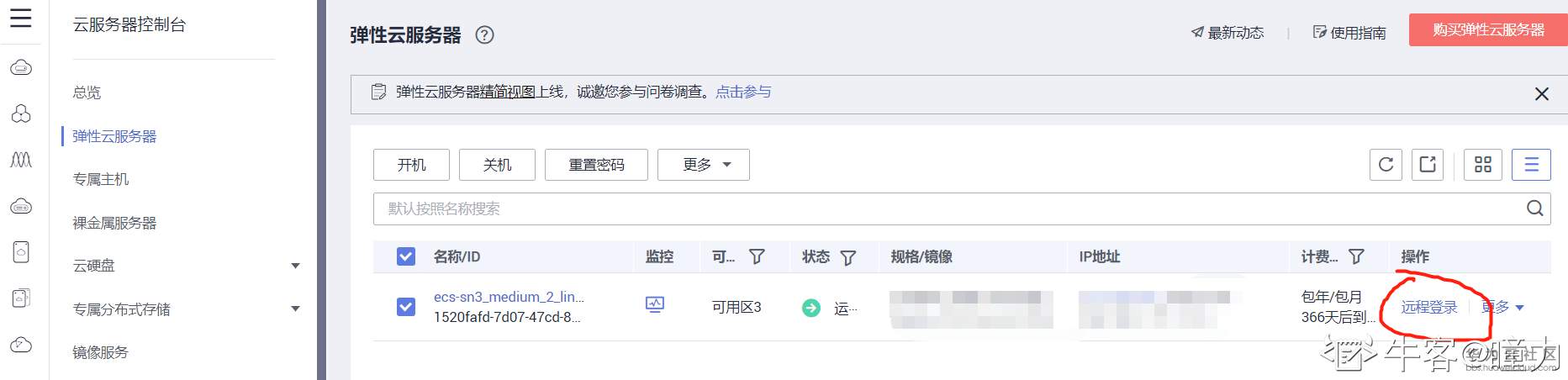Select 总览 in the sidebar
The width and height of the screenshot is (1568, 380).
point(87,92)
